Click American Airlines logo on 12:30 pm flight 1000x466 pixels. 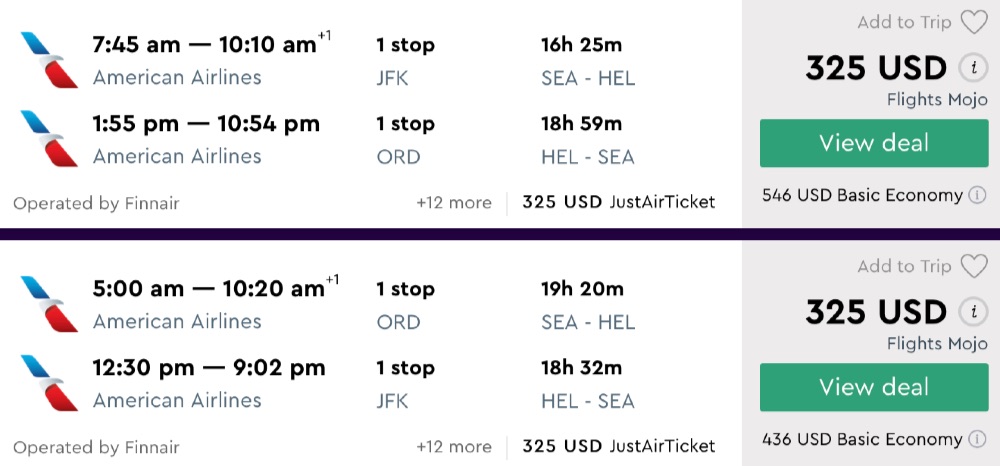(x=48, y=383)
